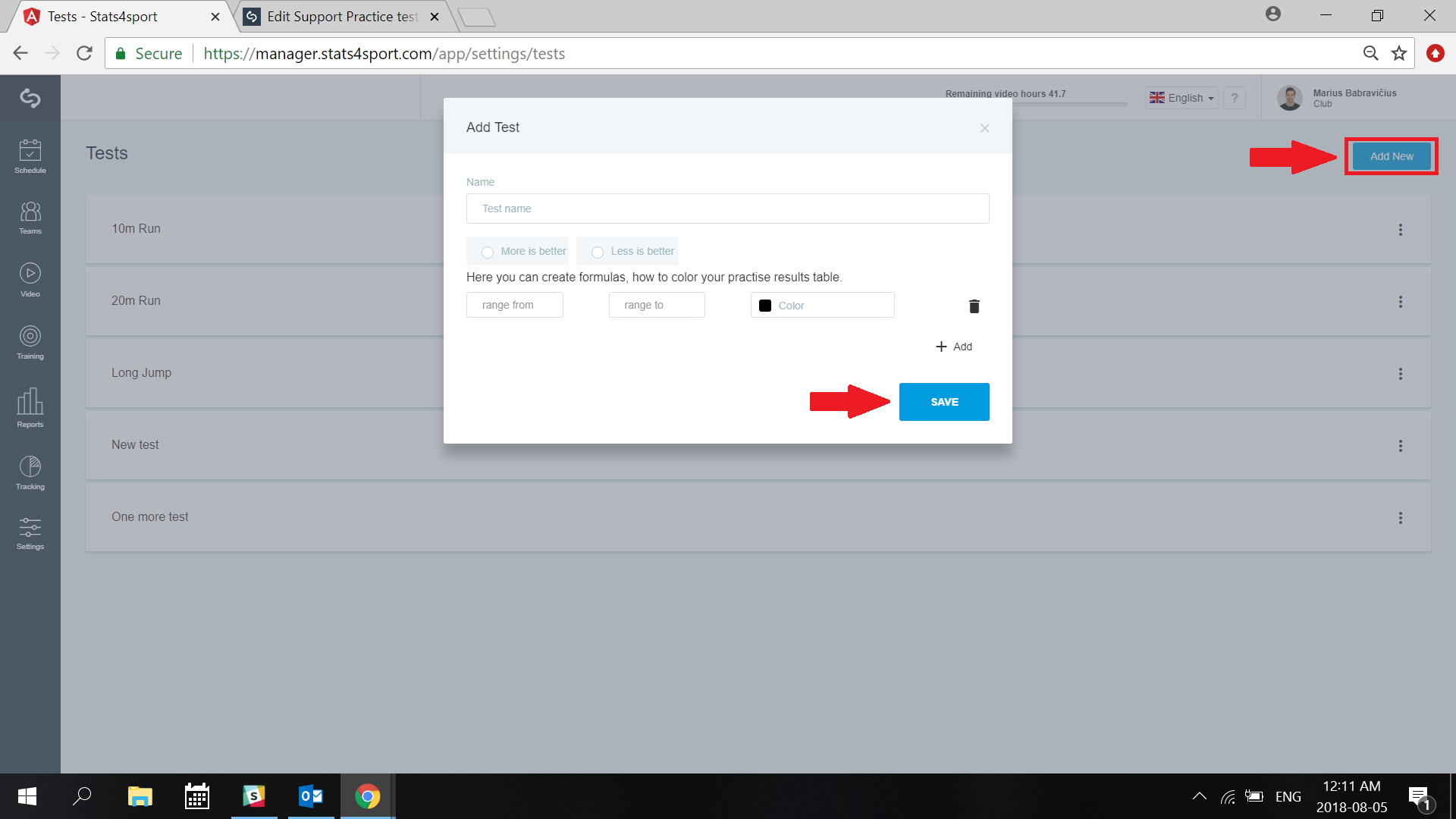
Task: Open Outlook from the taskbar
Action: (x=311, y=796)
